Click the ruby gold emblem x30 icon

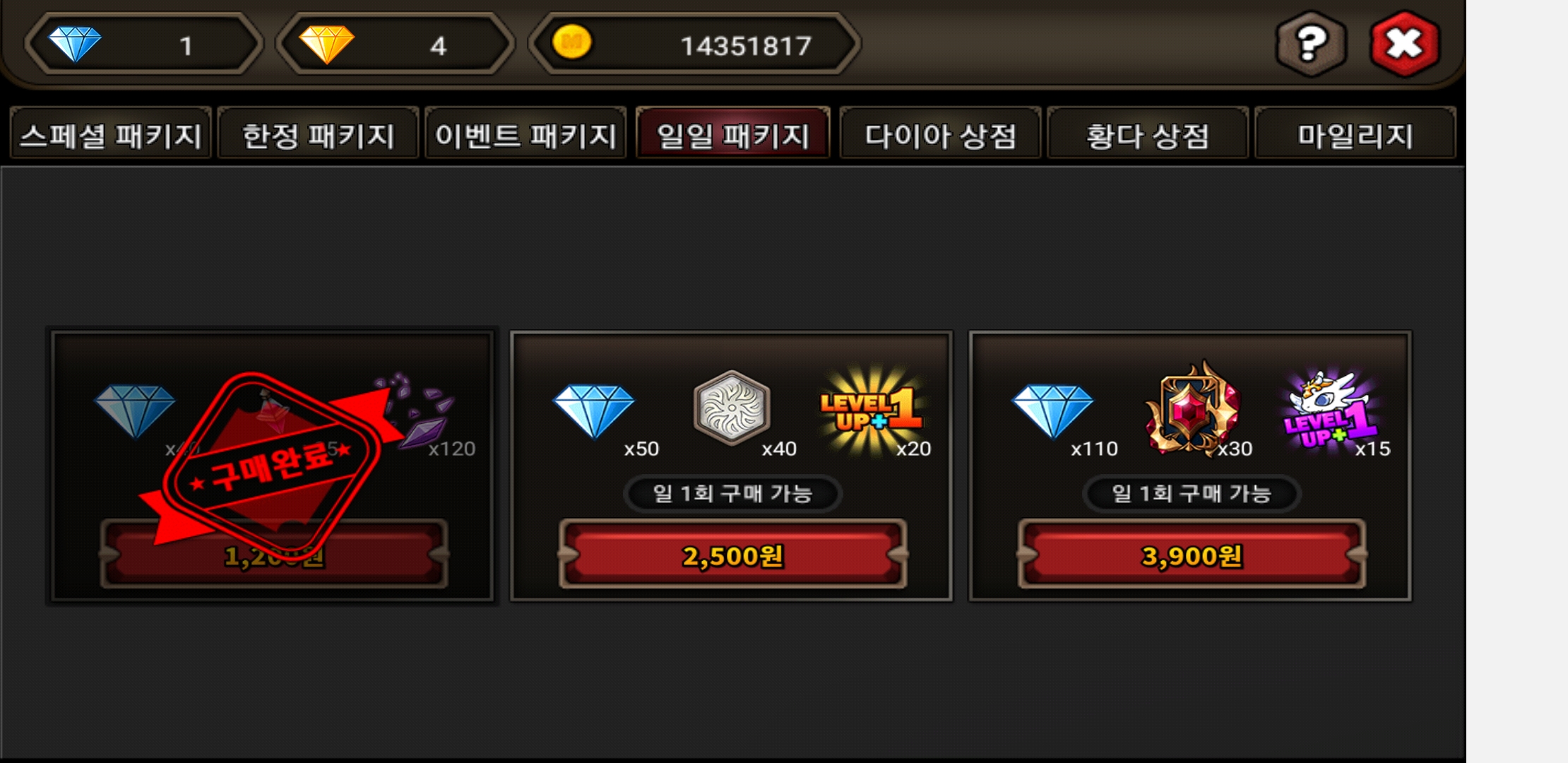(x=1192, y=408)
